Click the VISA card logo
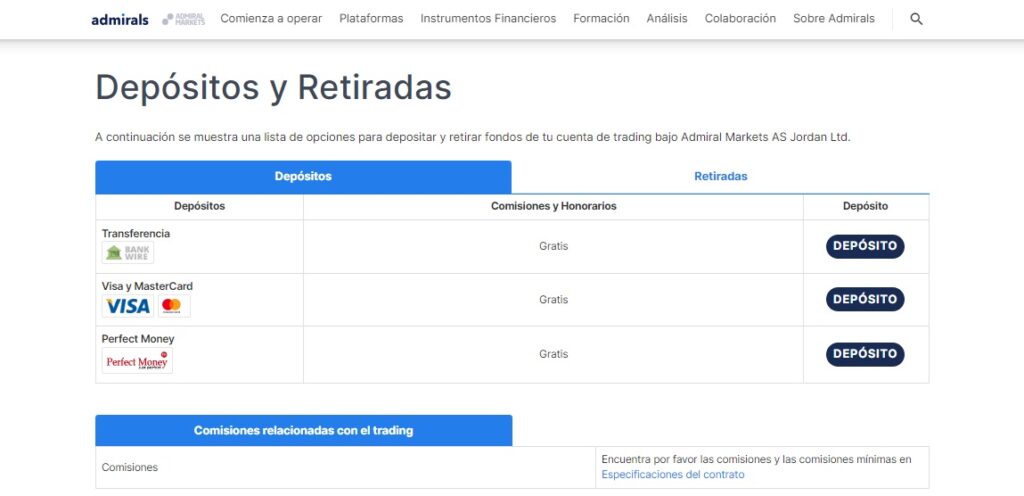The image size is (1024, 496). point(128,305)
